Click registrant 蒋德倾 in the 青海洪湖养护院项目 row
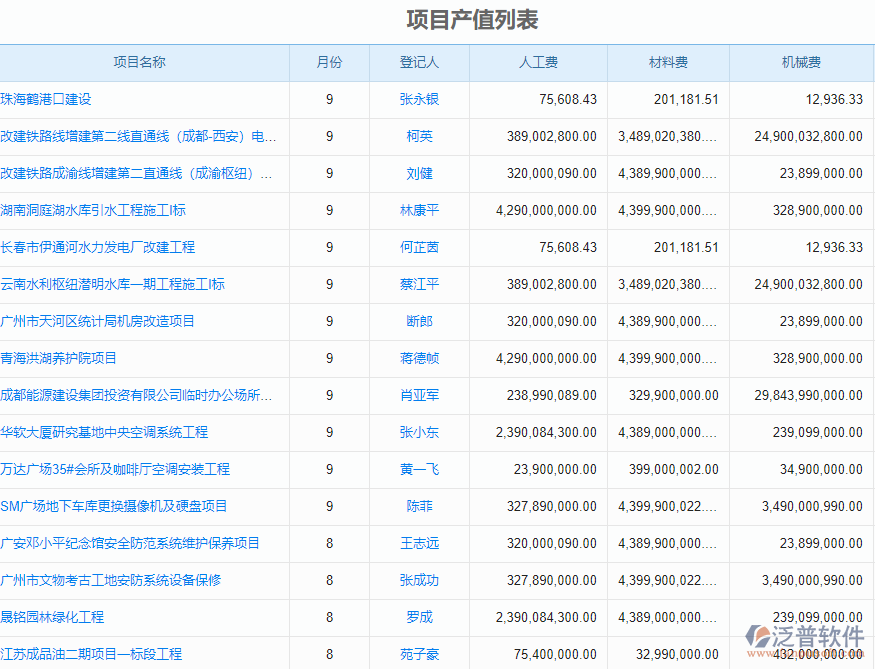Viewport: 875px width, 669px height. click(418, 359)
